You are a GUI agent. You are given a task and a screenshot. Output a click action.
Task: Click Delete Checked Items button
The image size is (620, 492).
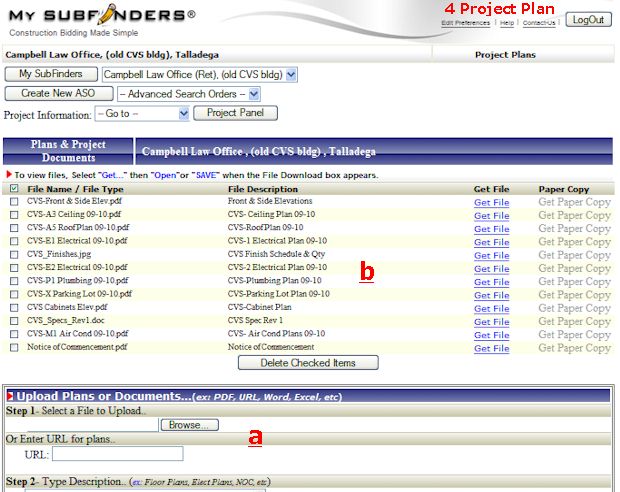point(308,363)
